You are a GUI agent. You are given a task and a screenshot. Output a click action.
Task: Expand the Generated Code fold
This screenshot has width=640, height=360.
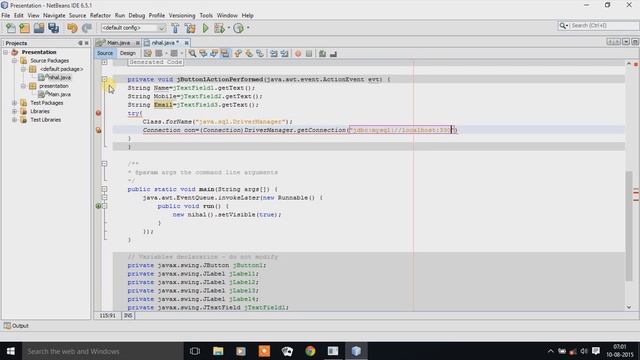[104, 62]
